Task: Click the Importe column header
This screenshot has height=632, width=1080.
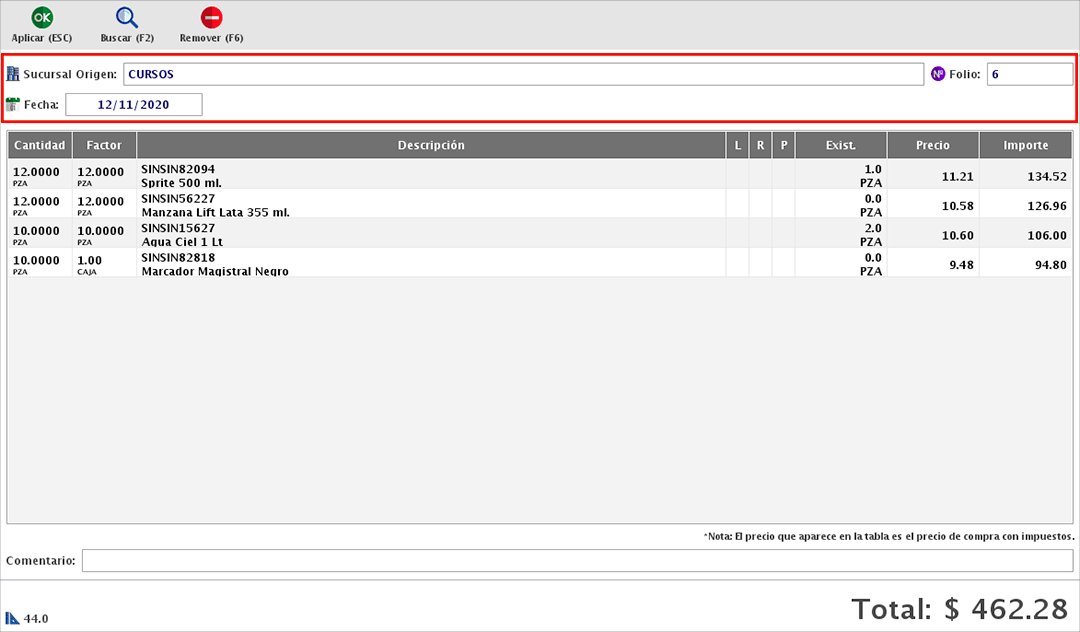Action: (x=1025, y=145)
